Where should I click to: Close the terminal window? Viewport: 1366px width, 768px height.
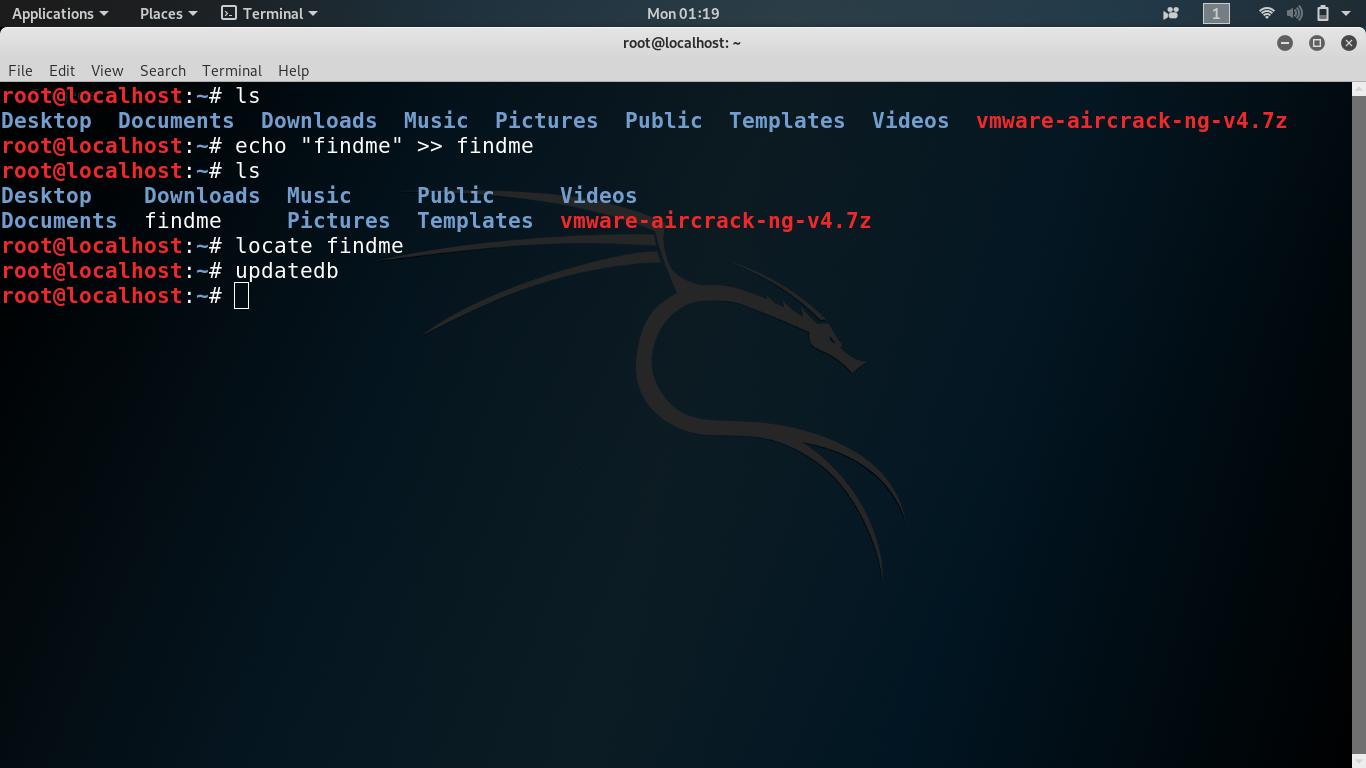click(1349, 43)
